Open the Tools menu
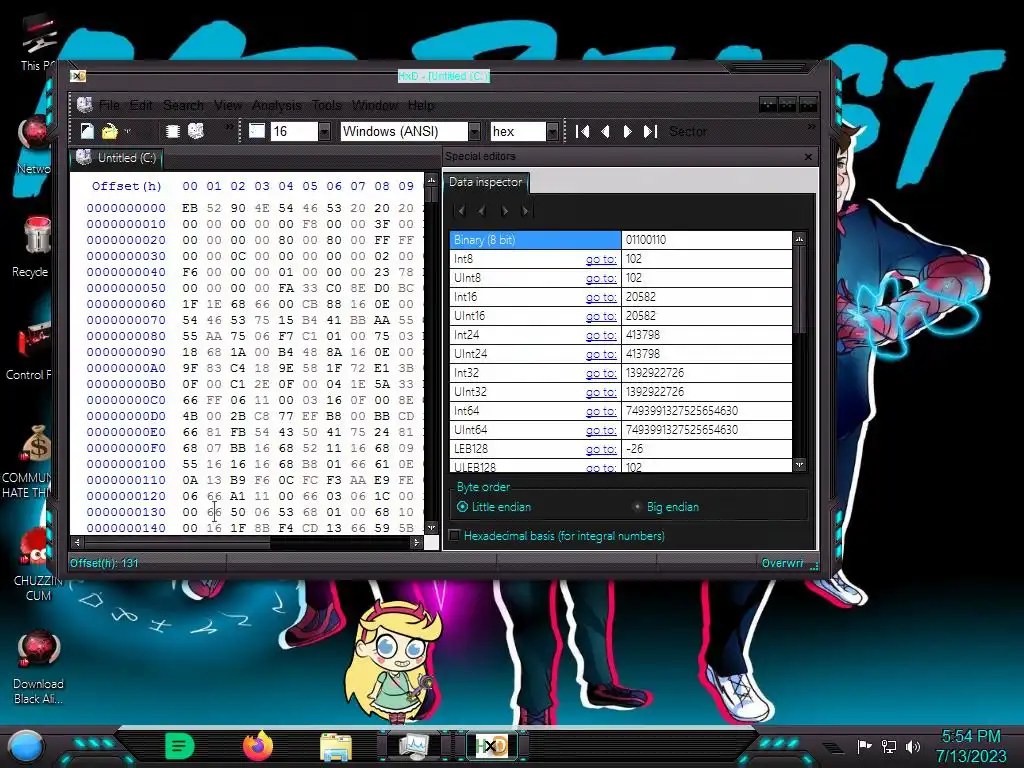Image resolution: width=1024 pixels, height=768 pixels. (x=327, y=105)
